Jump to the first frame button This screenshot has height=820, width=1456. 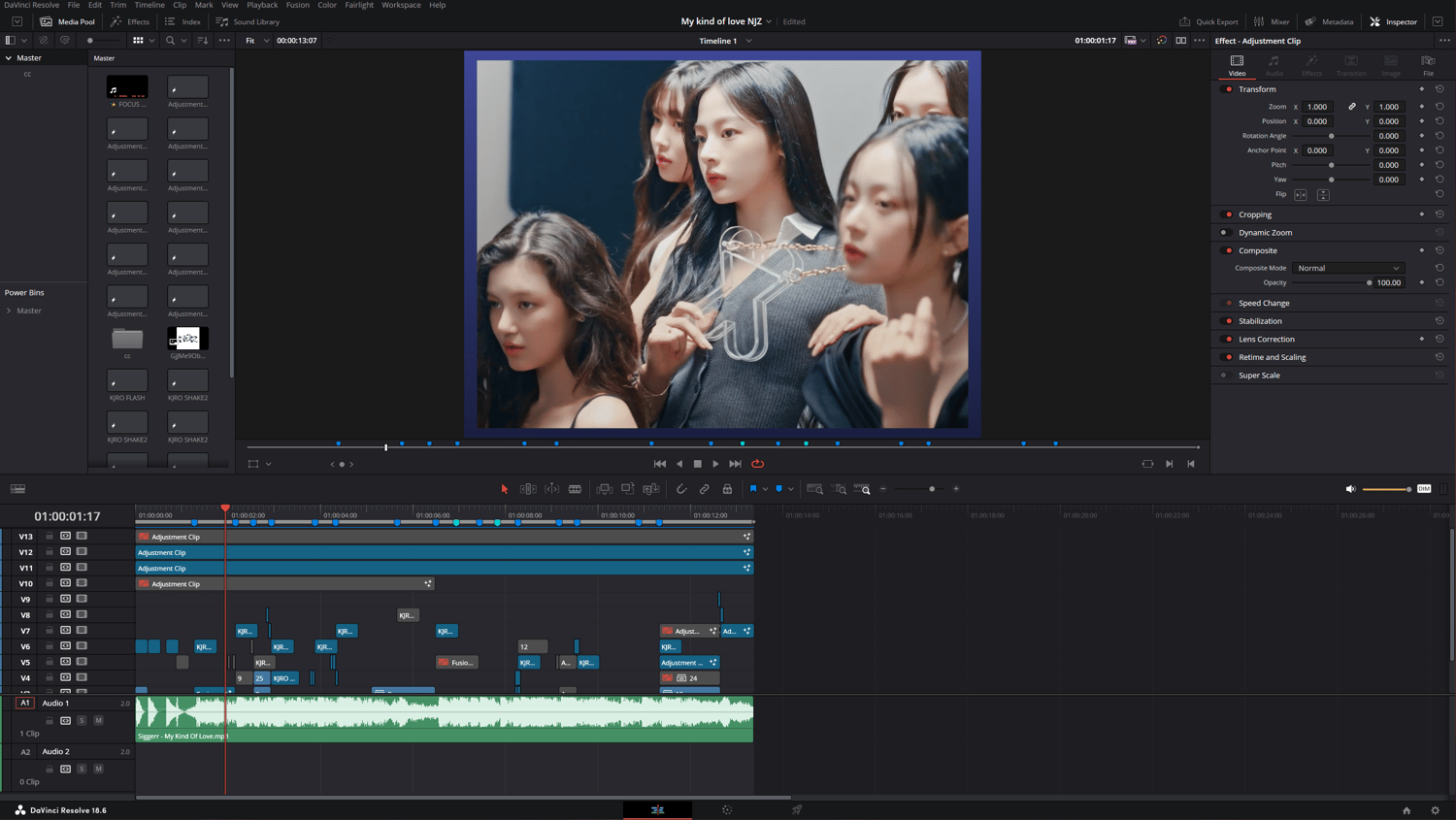point(660,464)
